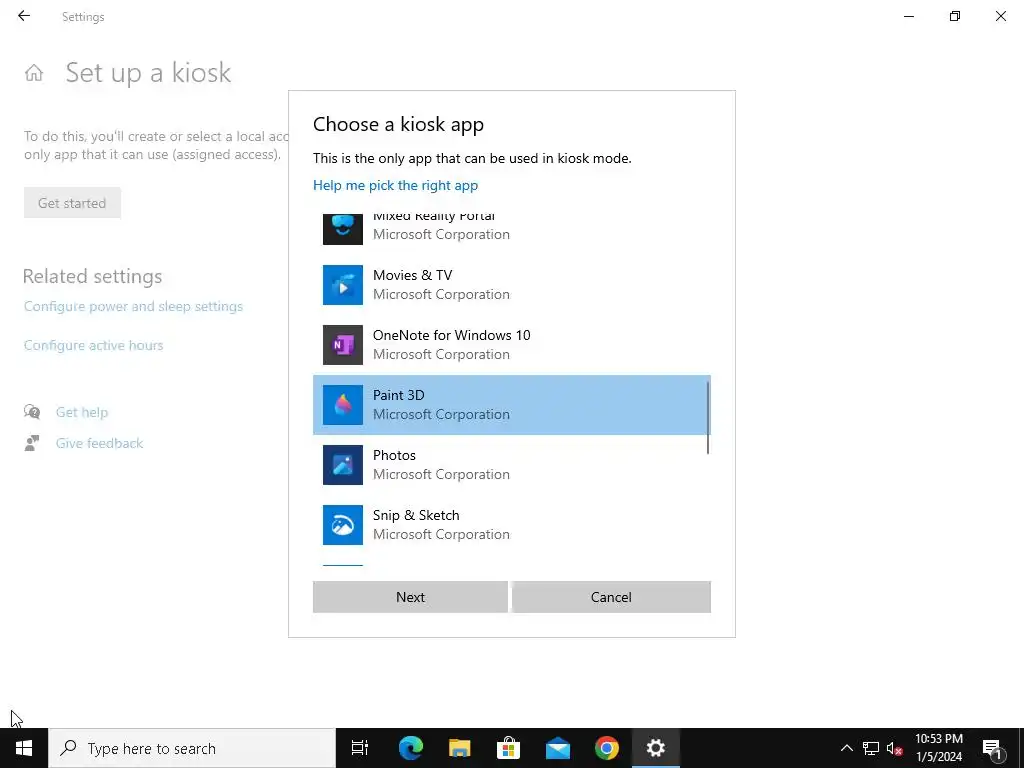Choose the Photos list entry
This screenshot has height=768, width=1024.
(511, 465)
